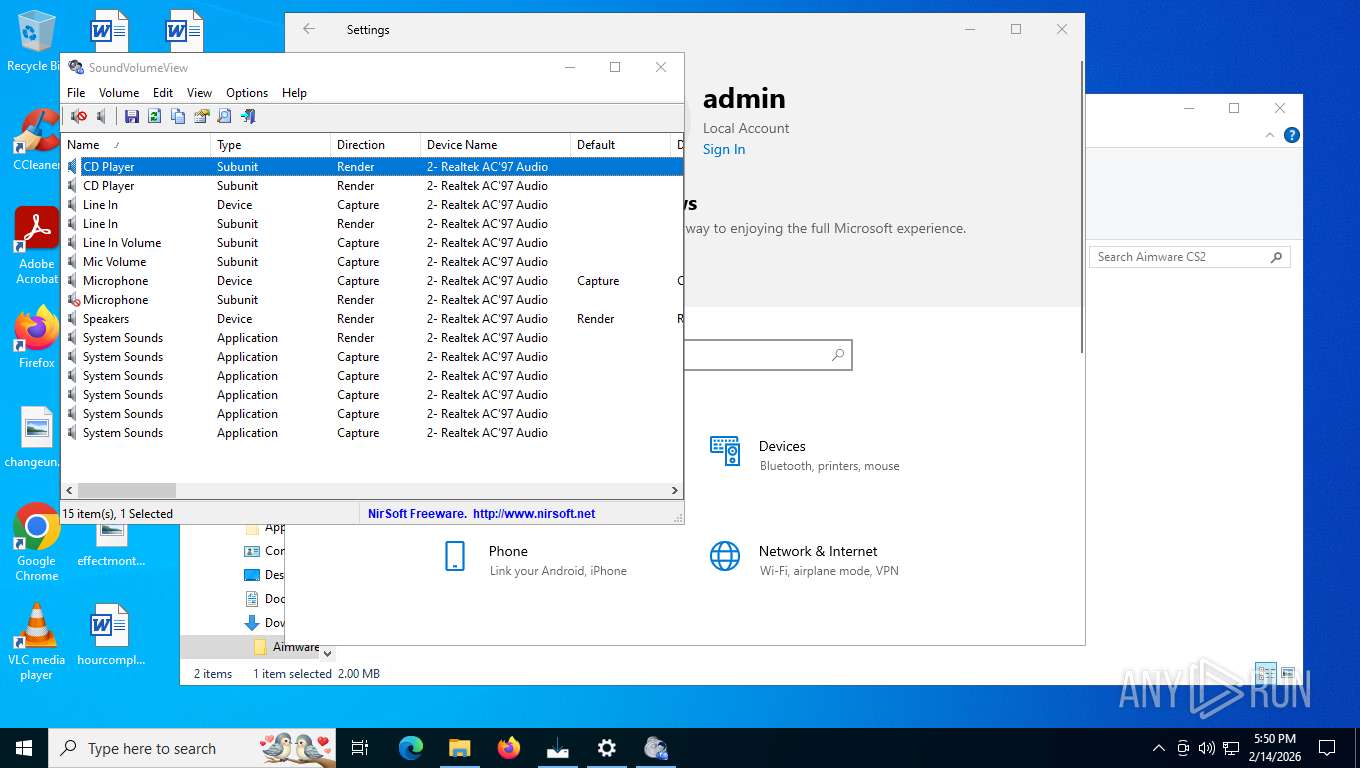
Task: Click the Copy Selected Items toolbar icon
Action: pos(178,117)
